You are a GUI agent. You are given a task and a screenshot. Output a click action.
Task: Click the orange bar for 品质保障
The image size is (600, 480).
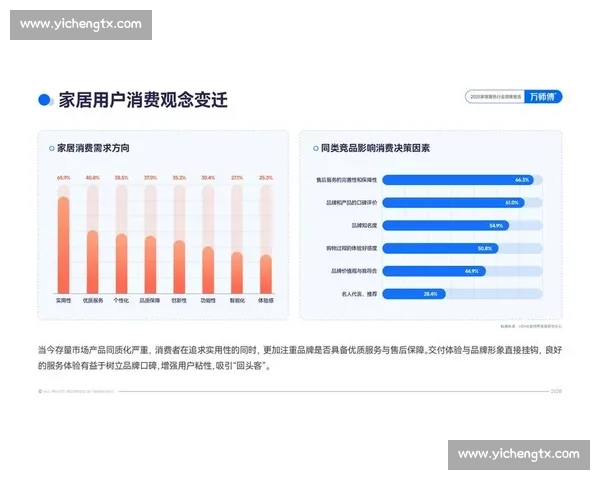pyautogui.click(x=150, y=265)
